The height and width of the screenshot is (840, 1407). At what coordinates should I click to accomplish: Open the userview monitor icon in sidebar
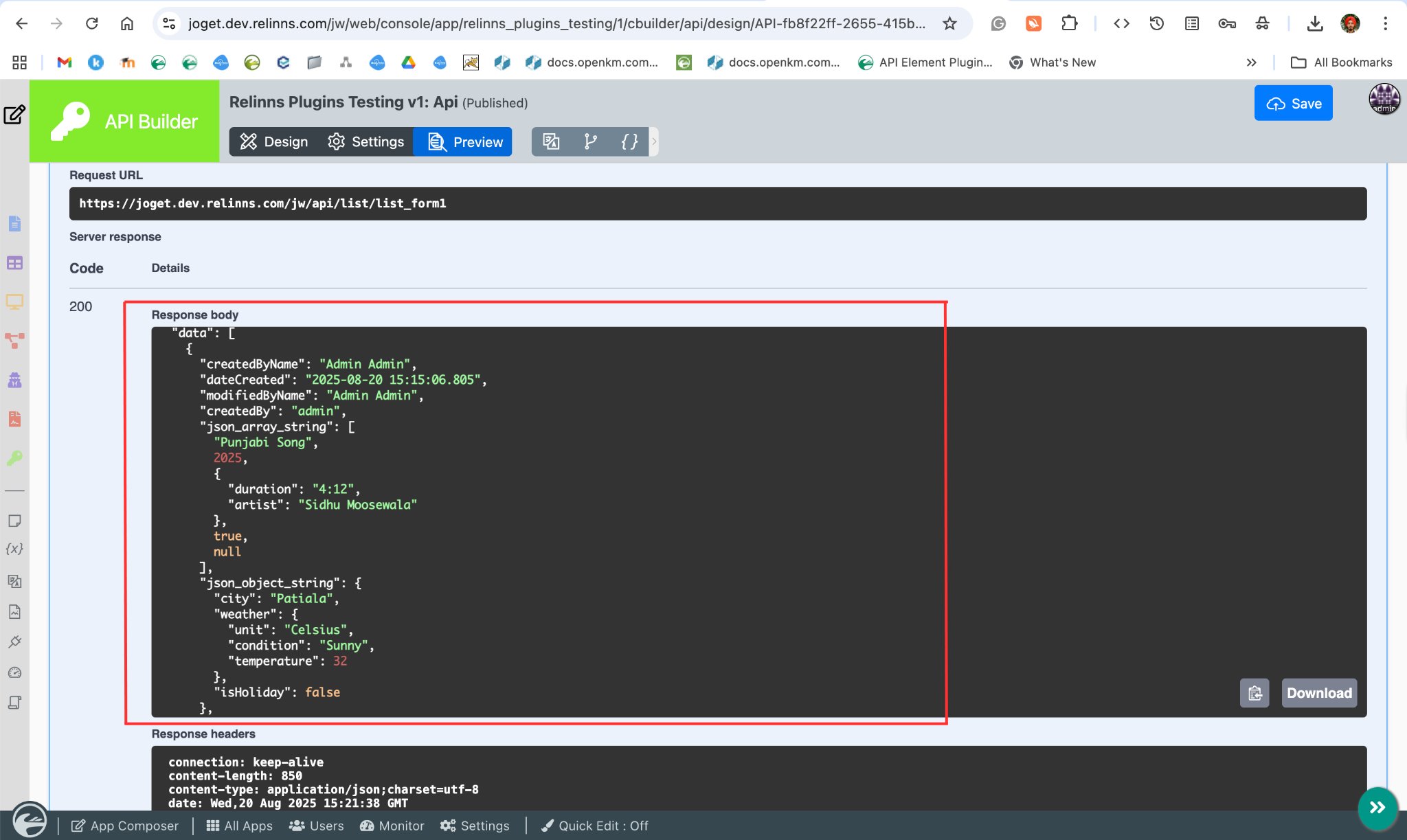click(14, 302)
